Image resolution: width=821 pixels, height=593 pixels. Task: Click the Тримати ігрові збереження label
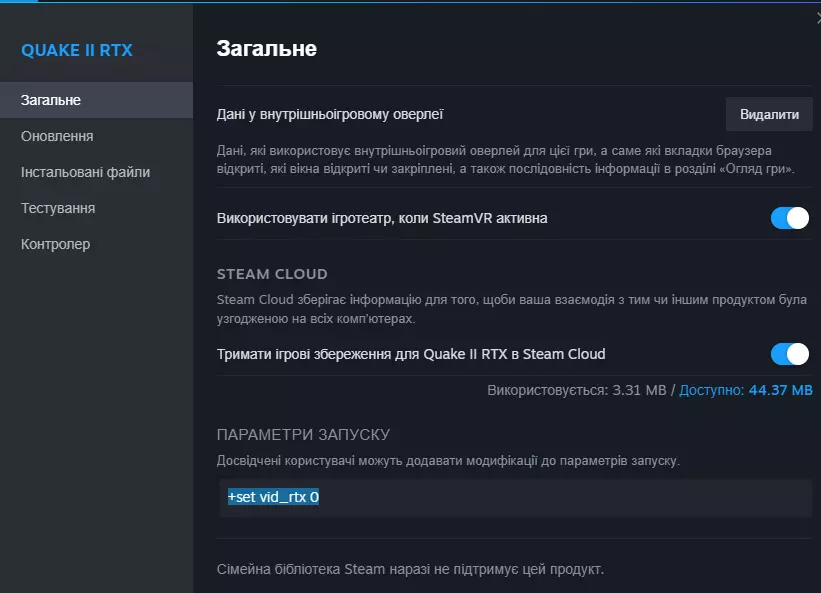[411, 354]
